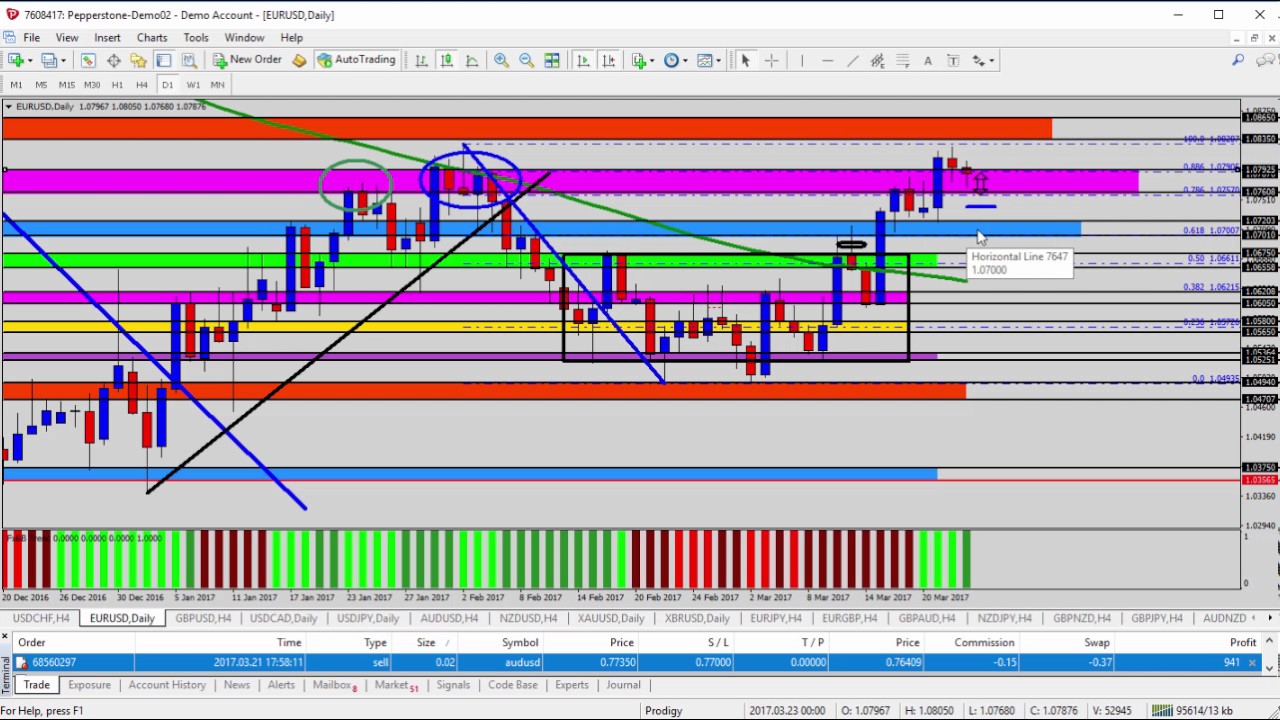Select the Horizontal Line drawing tool
Screen dimensions: 1280x720
point(827,60)
